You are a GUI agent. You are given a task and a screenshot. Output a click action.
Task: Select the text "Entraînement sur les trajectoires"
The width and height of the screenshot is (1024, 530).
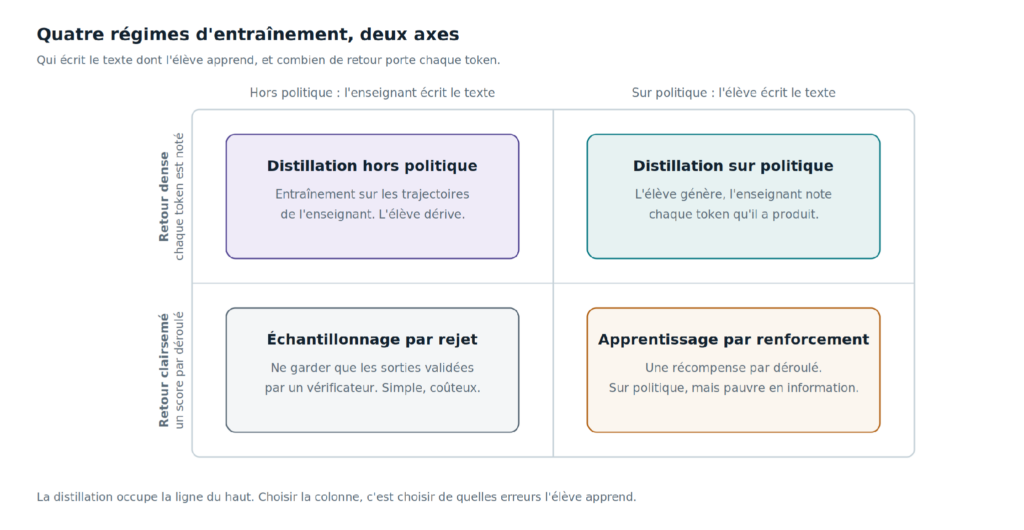tap(372, 195)
